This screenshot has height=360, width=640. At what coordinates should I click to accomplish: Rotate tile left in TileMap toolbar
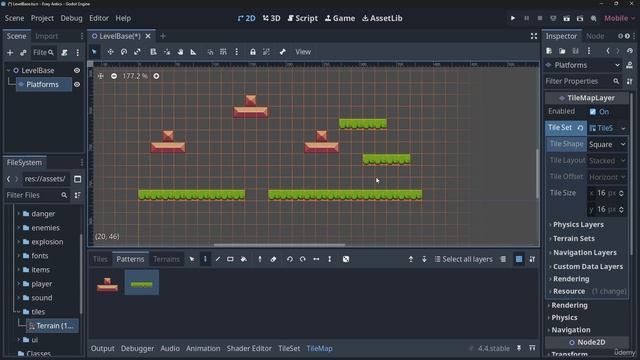(289, 259)
